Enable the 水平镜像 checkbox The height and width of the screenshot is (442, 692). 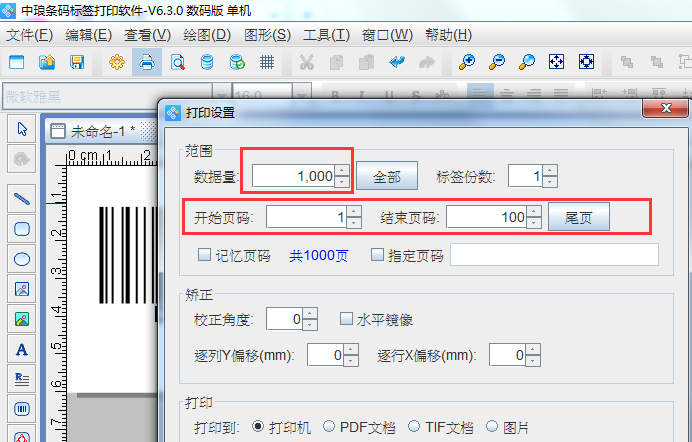pyautogui.click(x=346, y=319)
